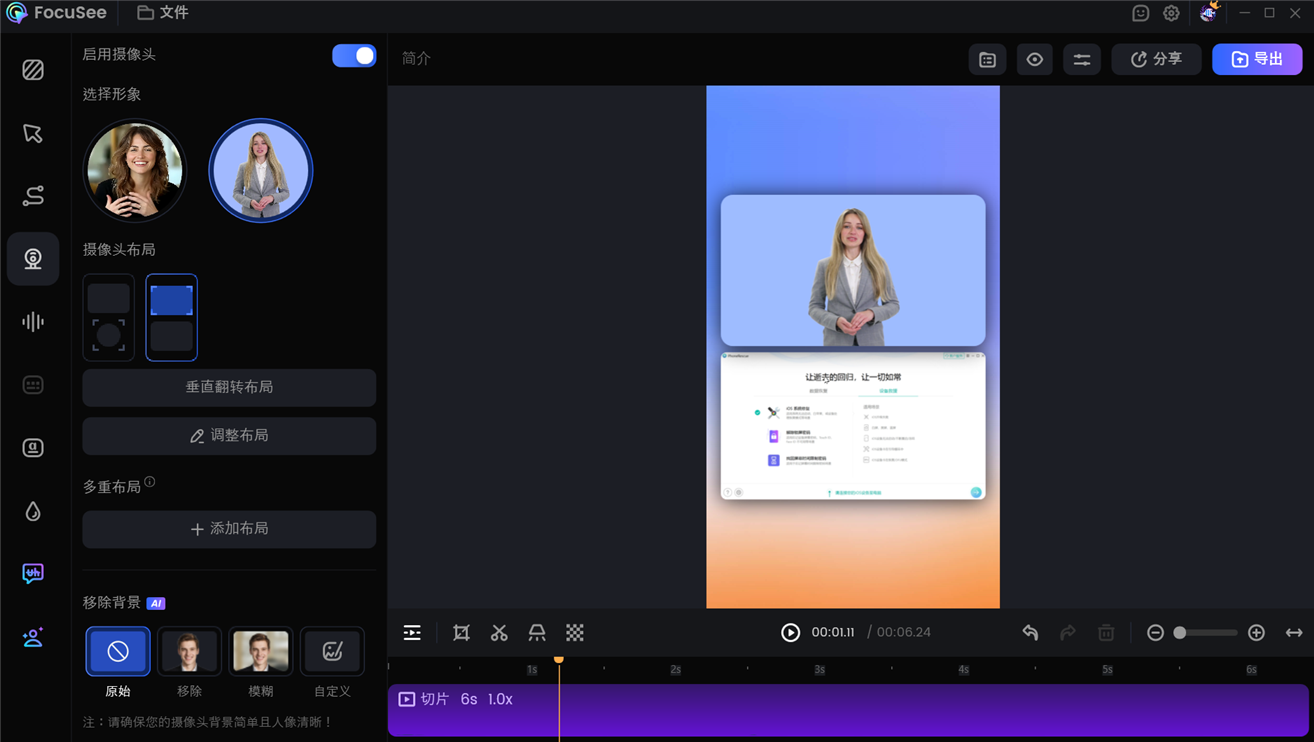This screenshot has width=1314, height=742.
Task: Open the sliders adjustment icon beside 分享
Action: (1082, 60)
